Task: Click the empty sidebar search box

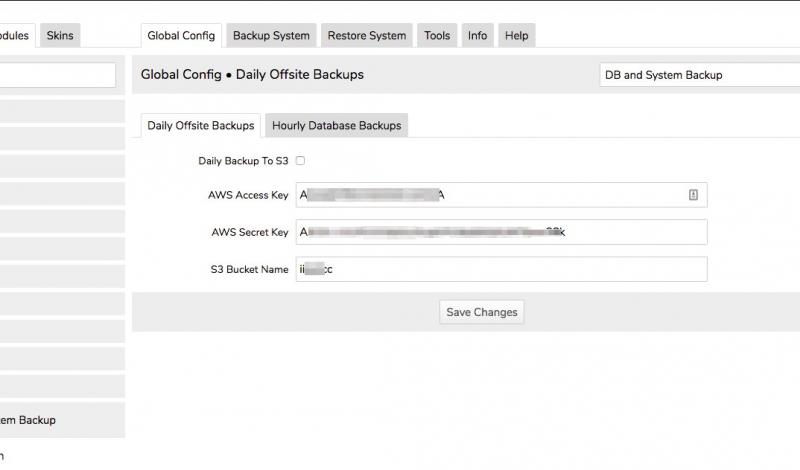Action: (57, 75)
